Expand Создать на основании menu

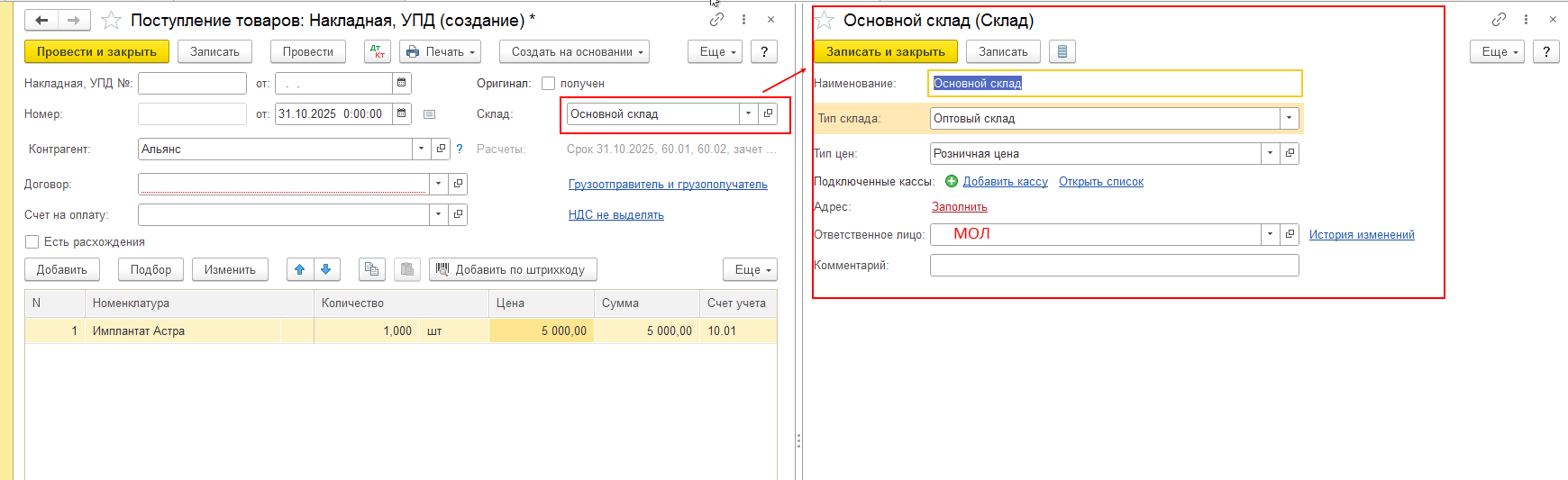tap(574, 51)
